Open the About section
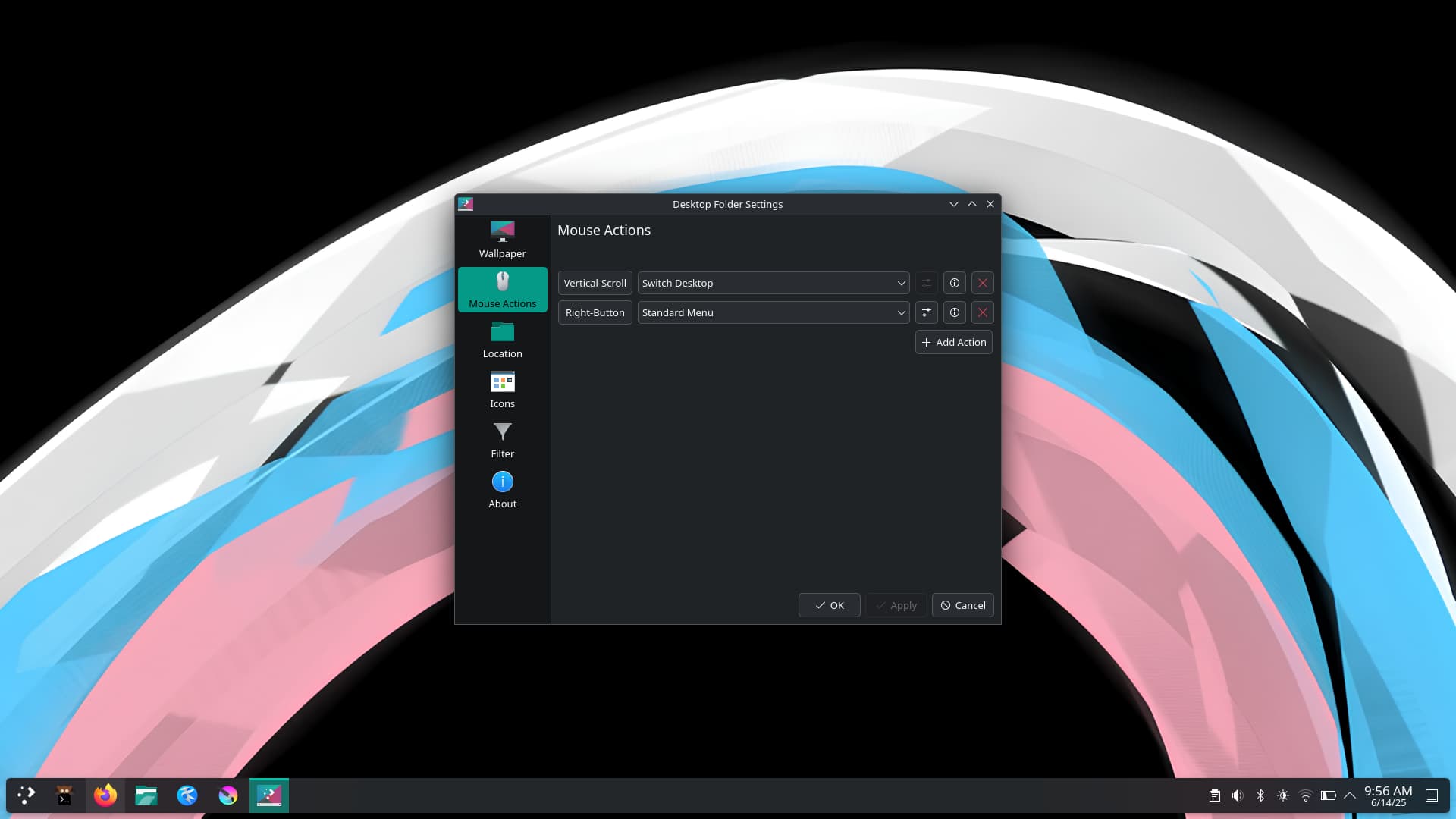1456x819 pixels. click(502, 490)
